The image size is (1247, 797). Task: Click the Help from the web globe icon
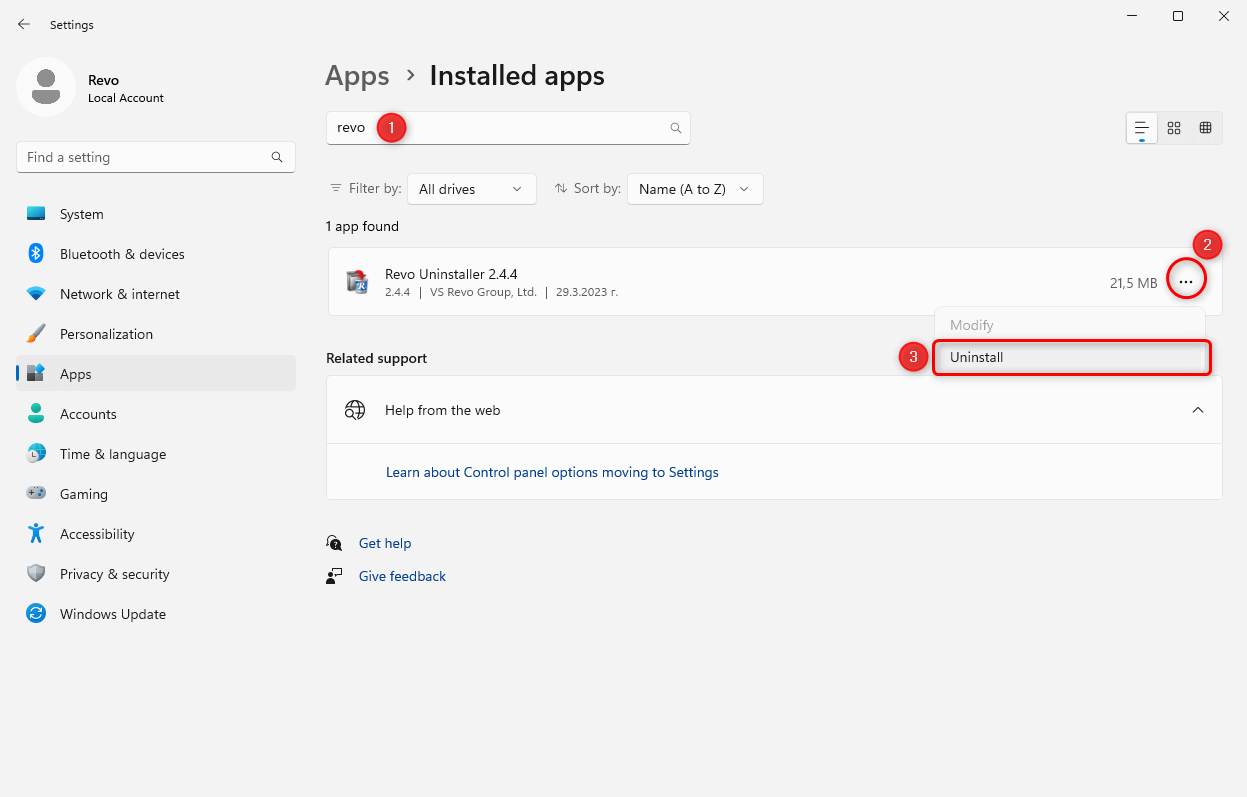click(355, 410)
